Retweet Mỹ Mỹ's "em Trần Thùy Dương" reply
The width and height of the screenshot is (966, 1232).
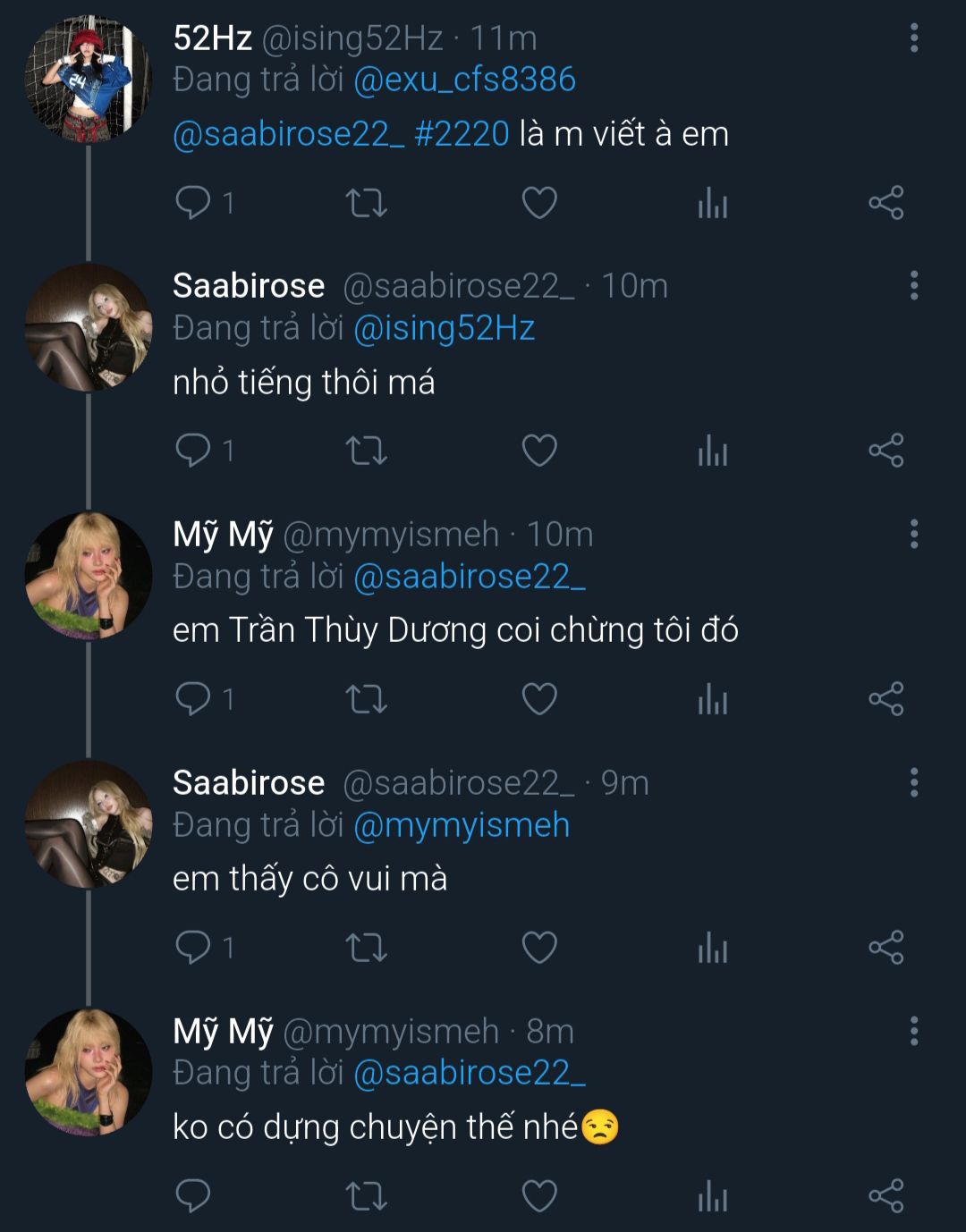pyautogui.click(x=366, y=698)
